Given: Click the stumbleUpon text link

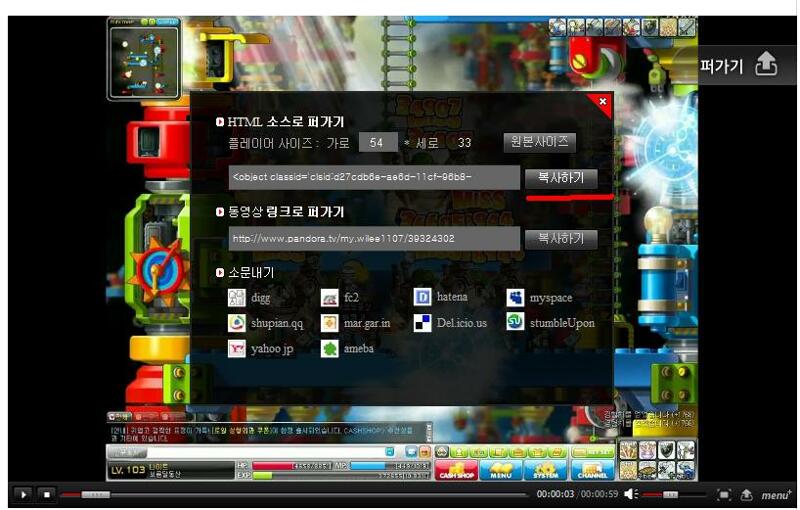Looking at the screenshot, I should pos(562,323).
